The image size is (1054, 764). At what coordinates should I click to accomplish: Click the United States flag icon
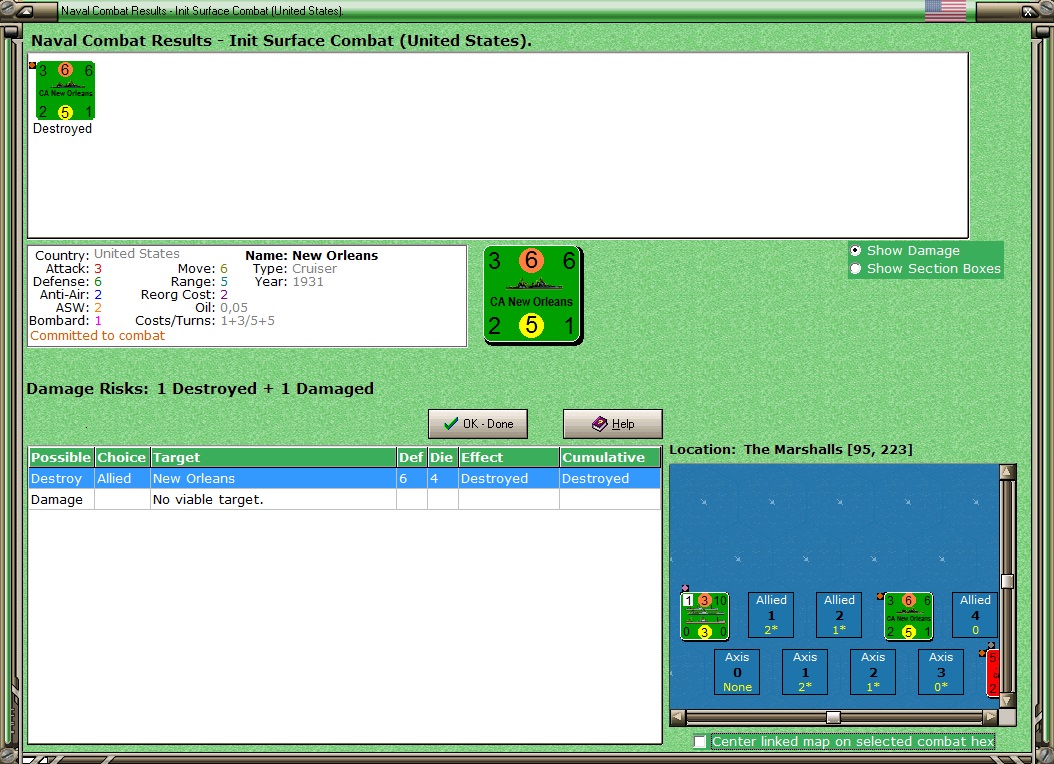pos(945,11)
